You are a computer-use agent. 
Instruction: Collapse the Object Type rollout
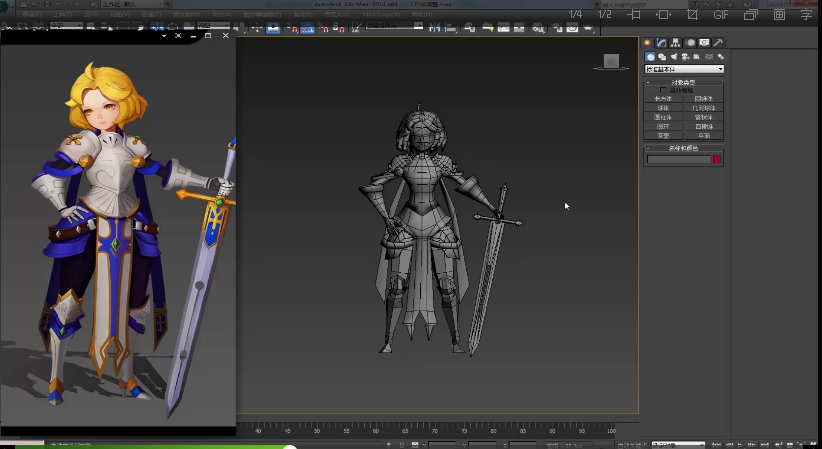tap(683, 82)
